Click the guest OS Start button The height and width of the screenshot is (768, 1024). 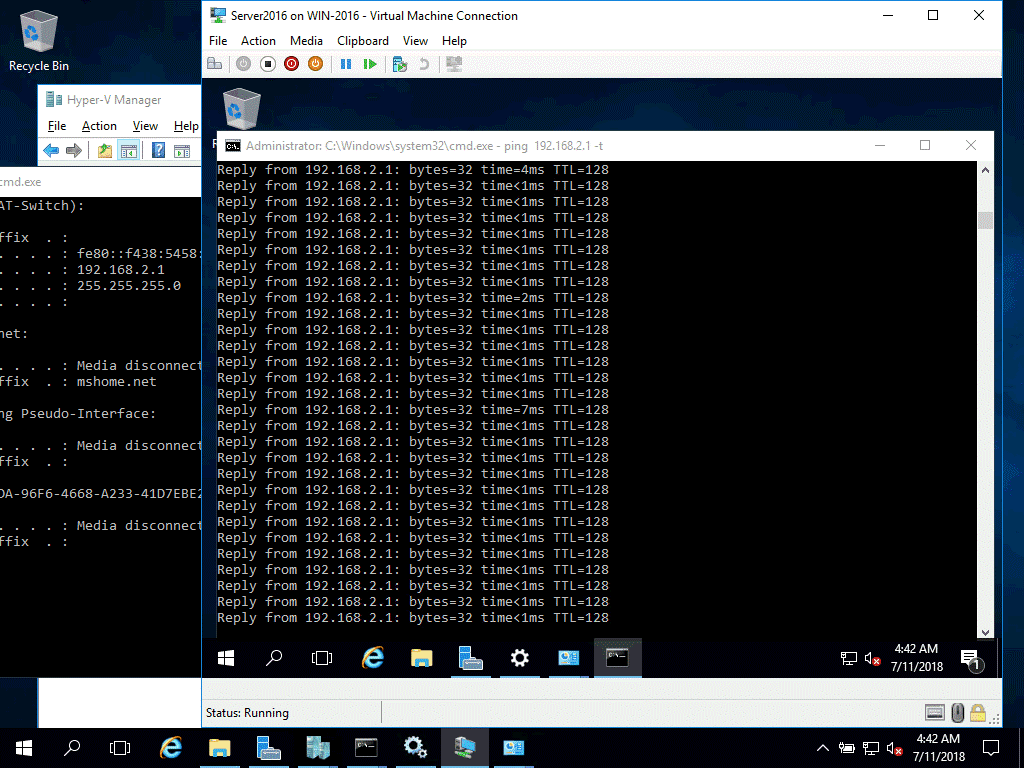click(x=225, y=658)
